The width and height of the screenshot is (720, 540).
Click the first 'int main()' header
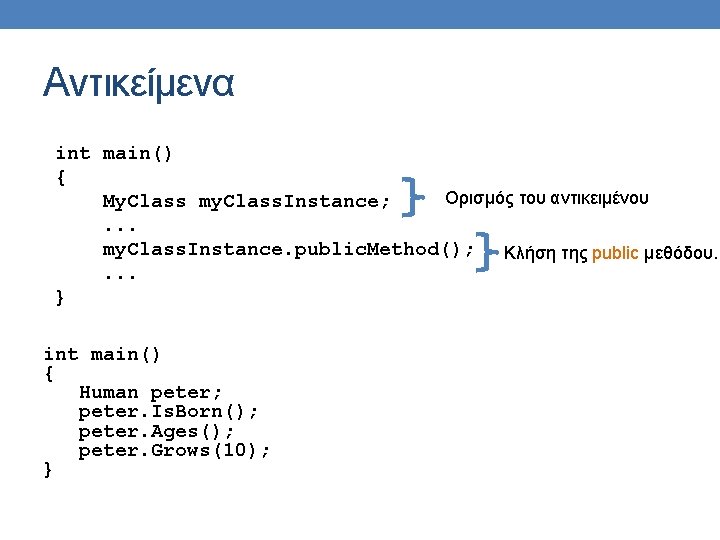(x=114, y=153)
